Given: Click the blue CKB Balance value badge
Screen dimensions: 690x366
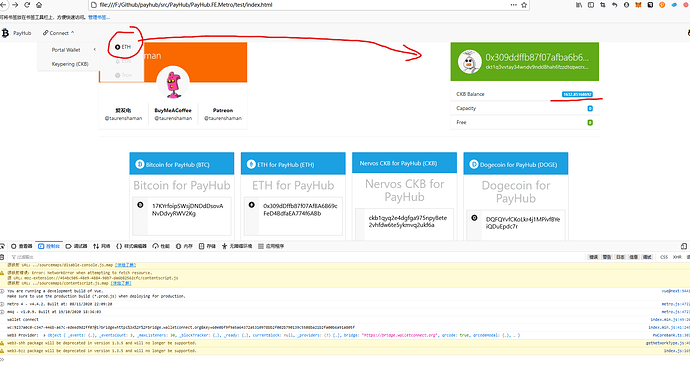Looking at the screenshot, I should [577, 94].
